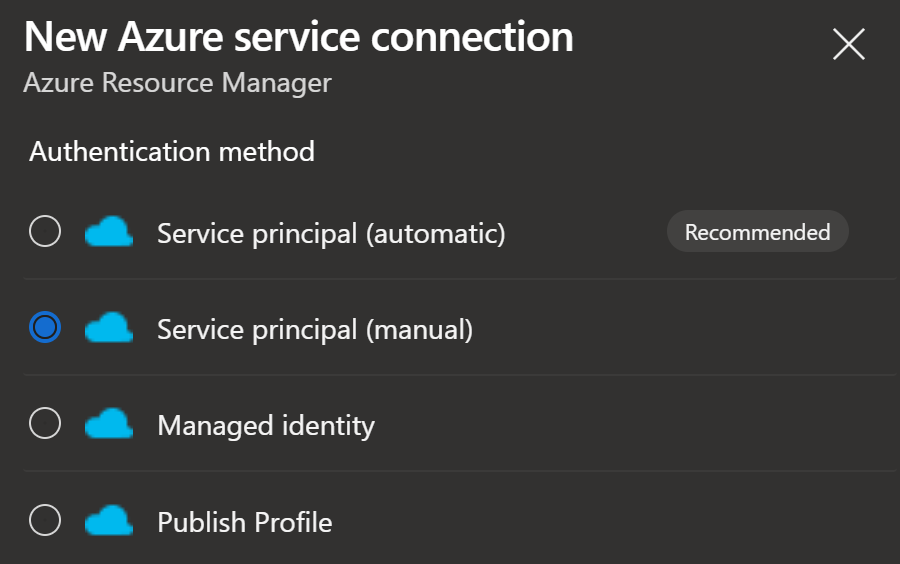
Task: Click divider line below Managed identity
Action: (460, 471)
